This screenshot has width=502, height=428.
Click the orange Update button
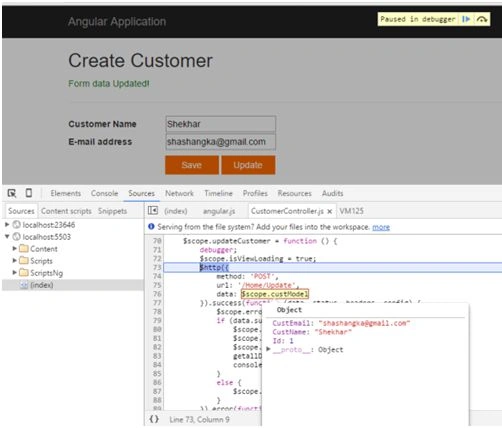point(248,165)
